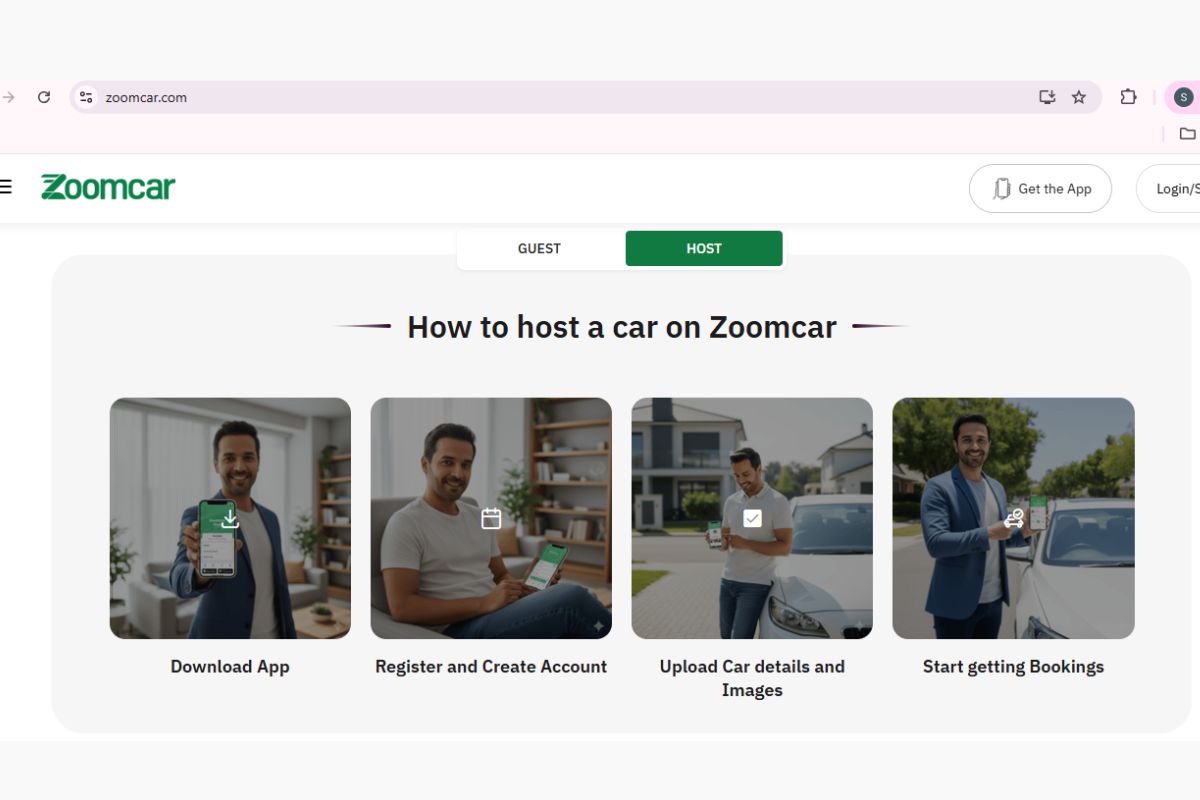Click the Zoomcar logo
The width and height of the screenshot is (1200, 800).
(107, 187)
